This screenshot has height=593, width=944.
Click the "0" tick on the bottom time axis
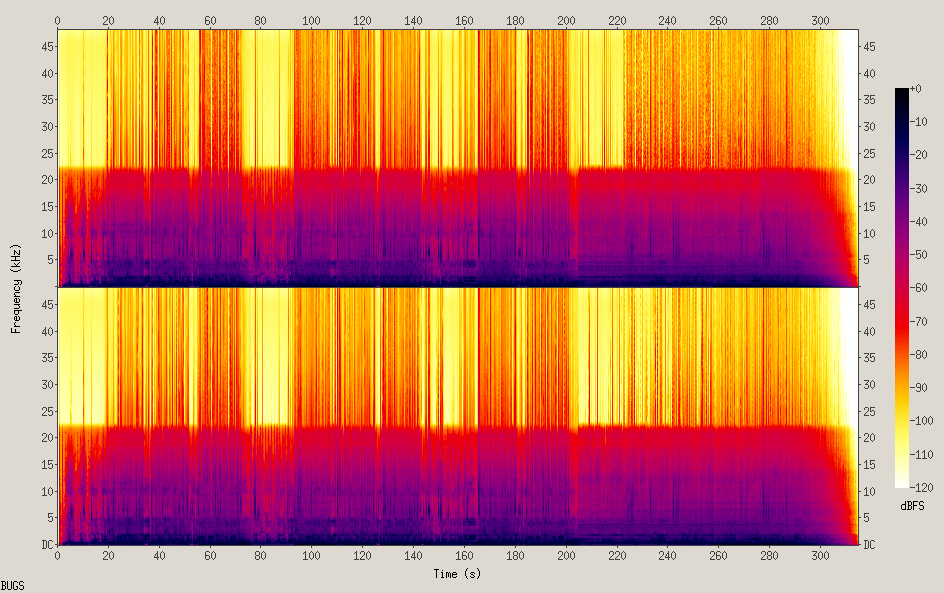(58, 555)
